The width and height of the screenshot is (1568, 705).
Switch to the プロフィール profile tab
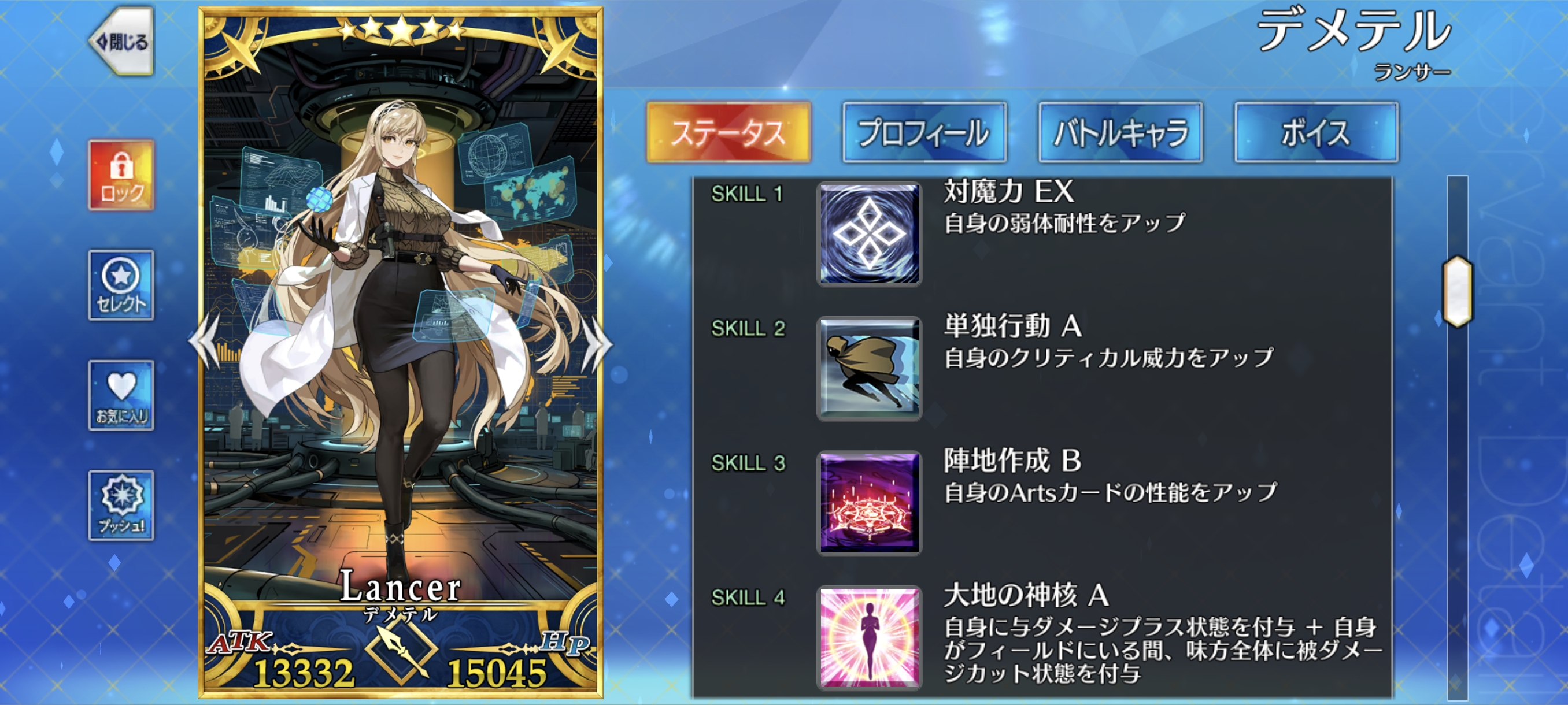click(x=924, y=132)
